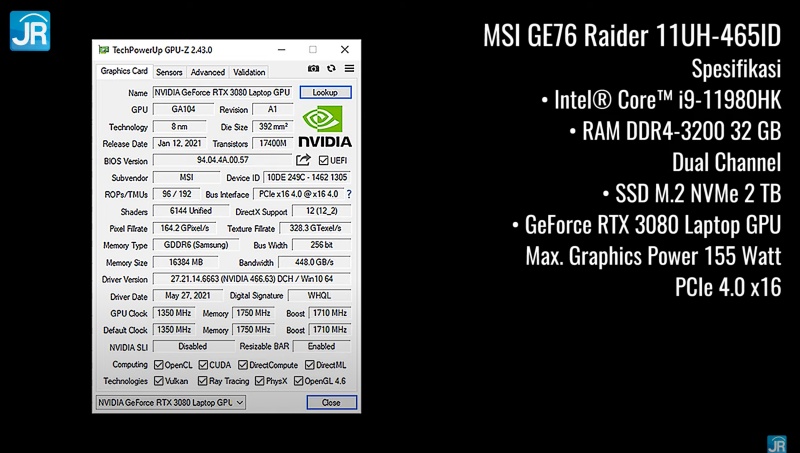Click the 392 mm² die size value
This screenshot has width=800, height=453.
[x=273, y=127]
